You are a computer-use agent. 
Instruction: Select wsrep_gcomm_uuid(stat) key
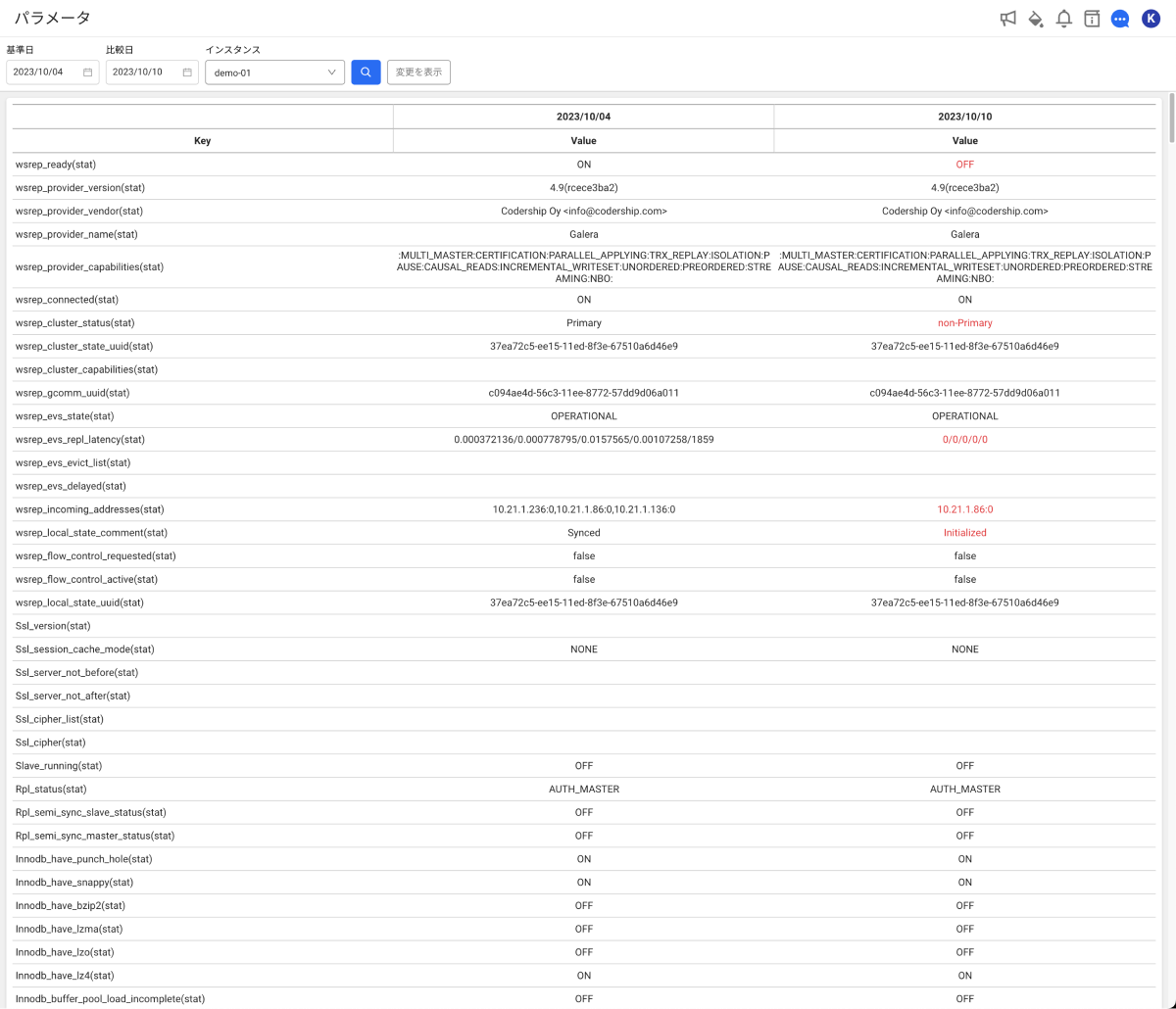coord(73,394)
